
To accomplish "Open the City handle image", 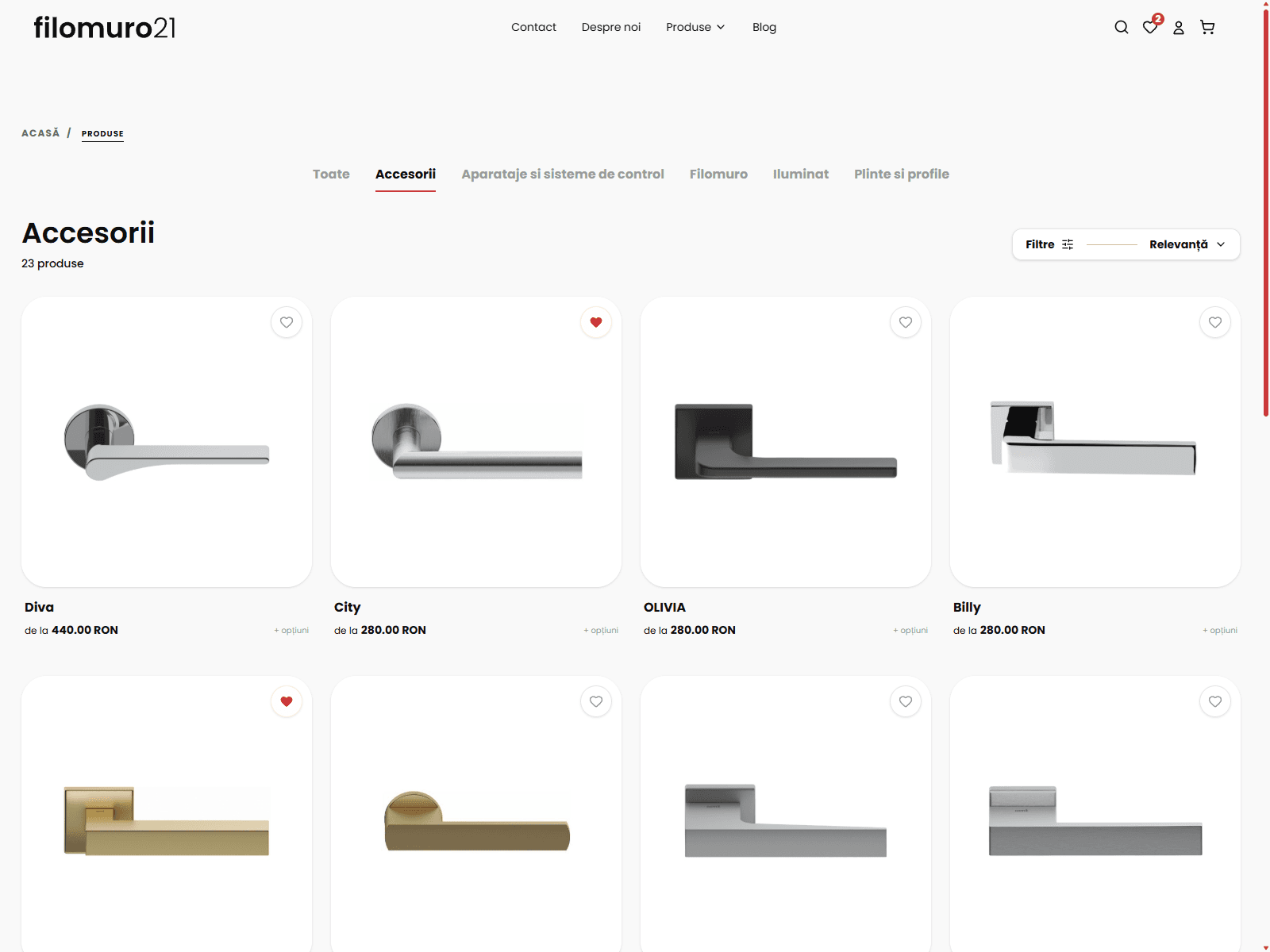I will (x=476, y=442).
